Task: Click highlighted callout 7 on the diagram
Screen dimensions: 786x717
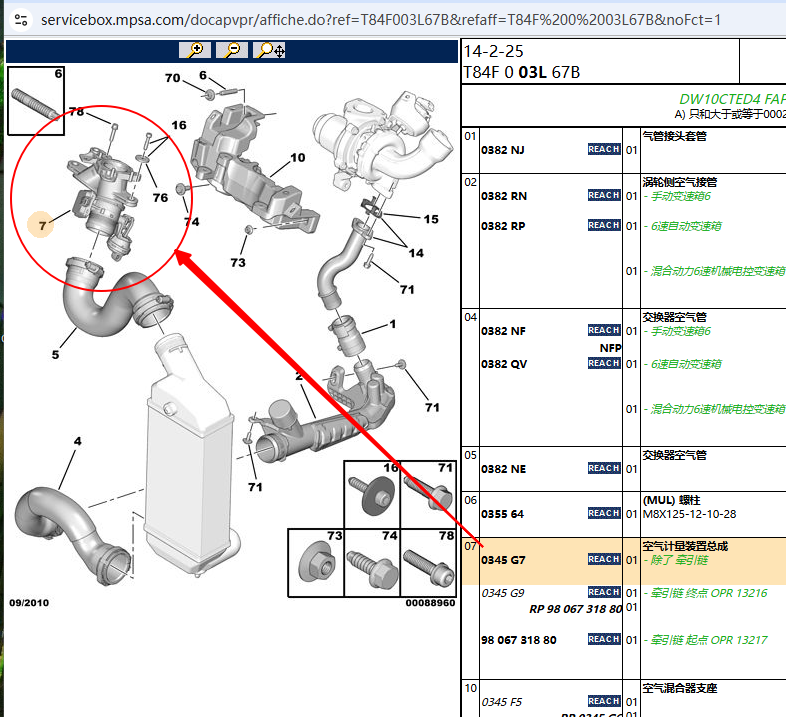Action: coord(42,226)
